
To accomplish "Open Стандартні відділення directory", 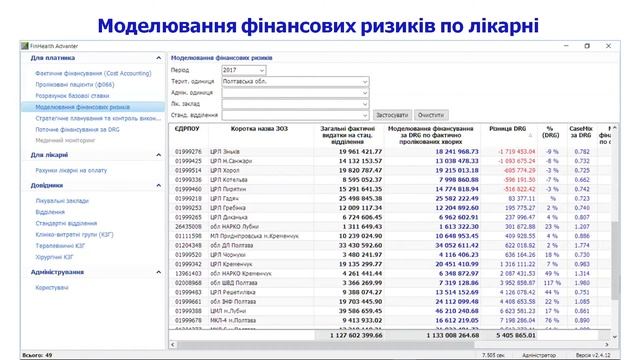I will coord(66,223).
